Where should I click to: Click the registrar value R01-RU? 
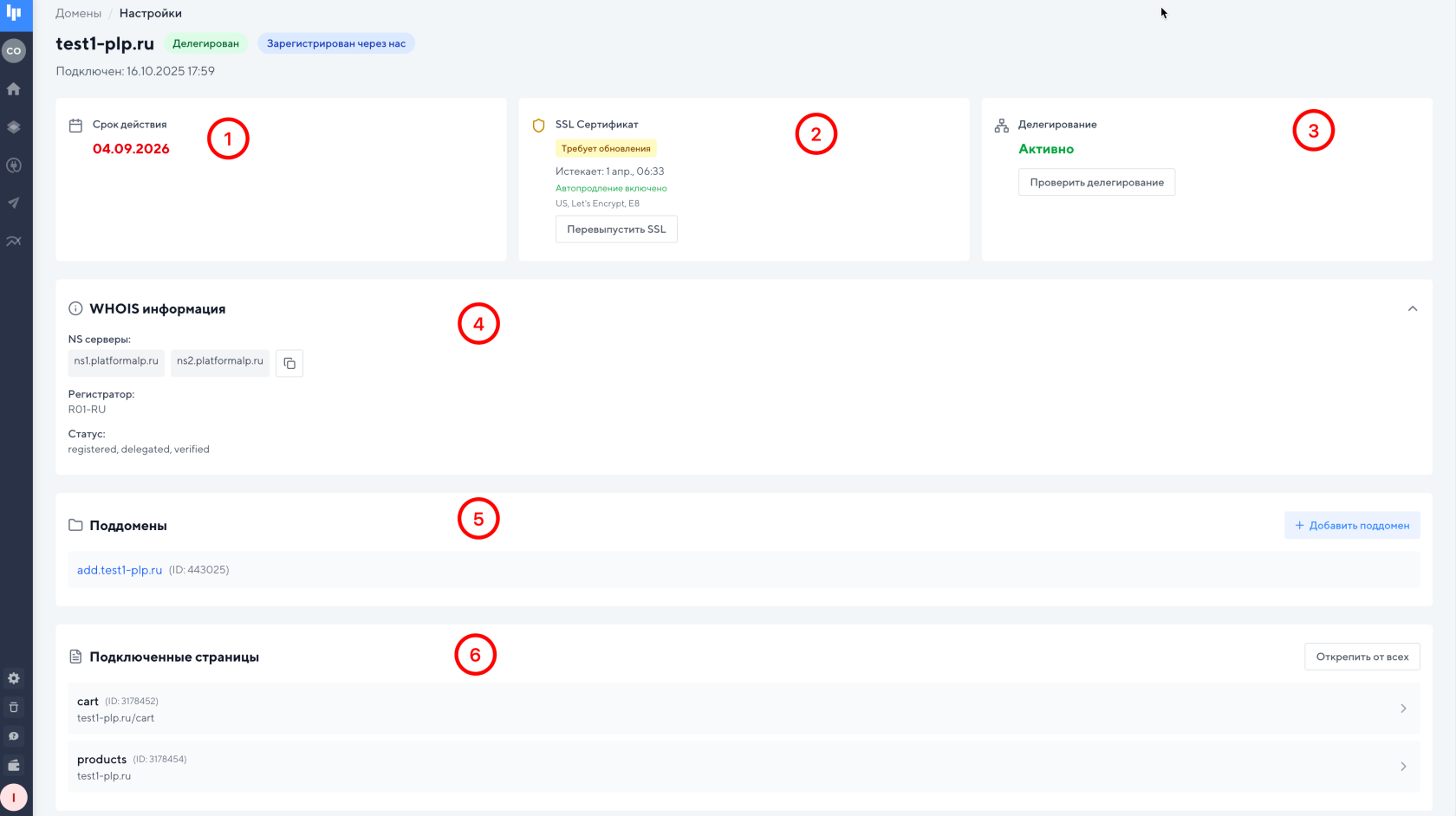point(87,410)
